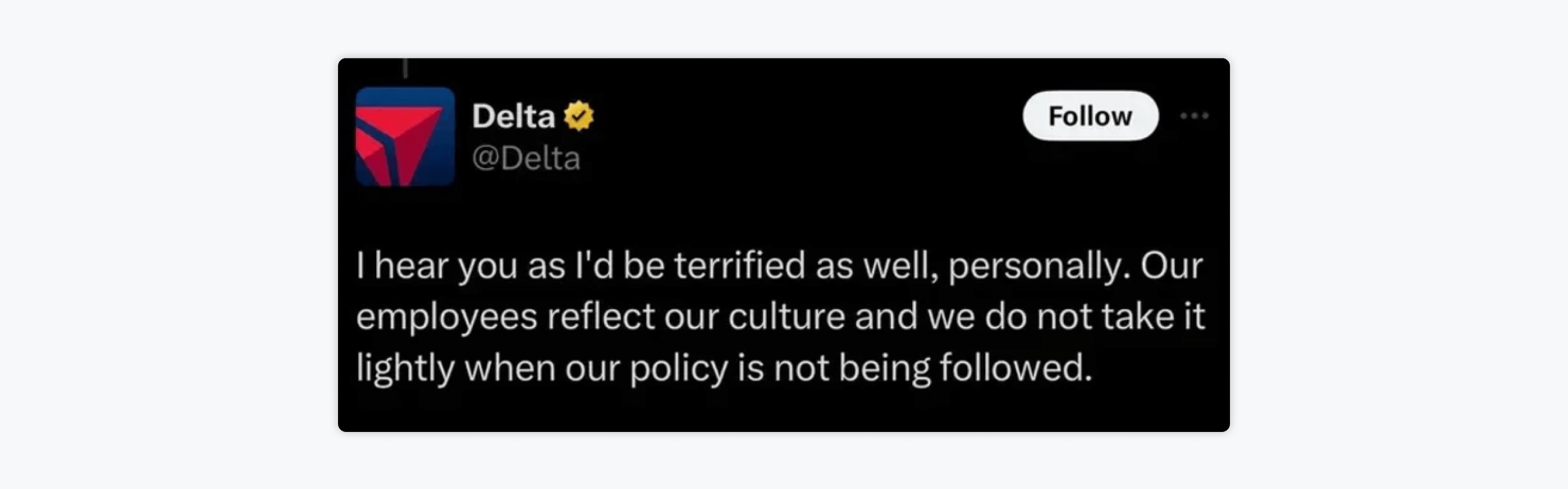Click the word "employees" in the tweet
This screenshot has width=1568, height=489.
tap(446, 317)
